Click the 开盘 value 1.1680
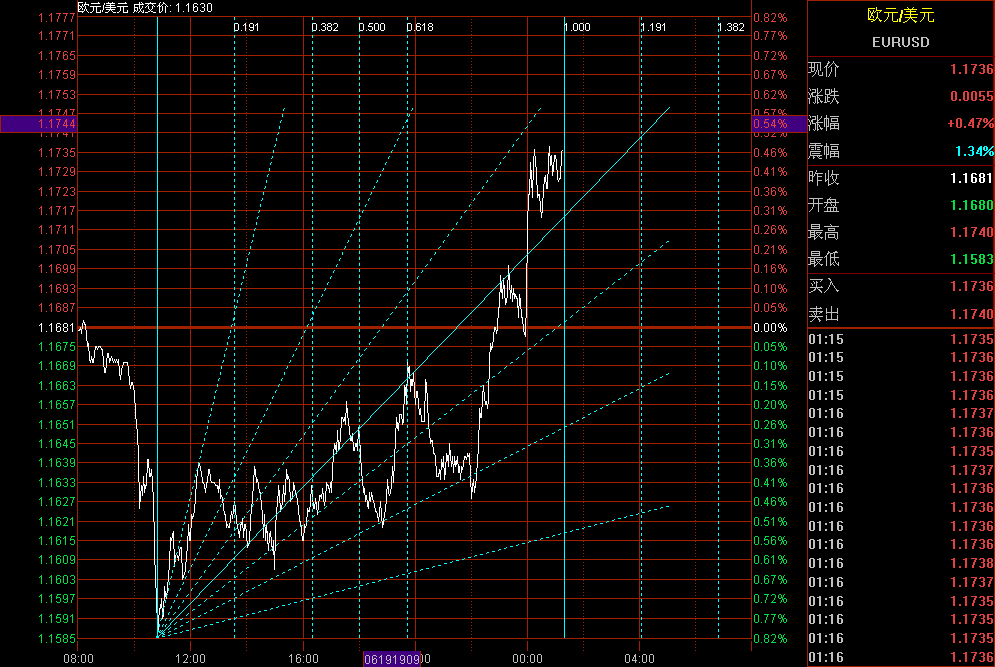 click(972, 205)
